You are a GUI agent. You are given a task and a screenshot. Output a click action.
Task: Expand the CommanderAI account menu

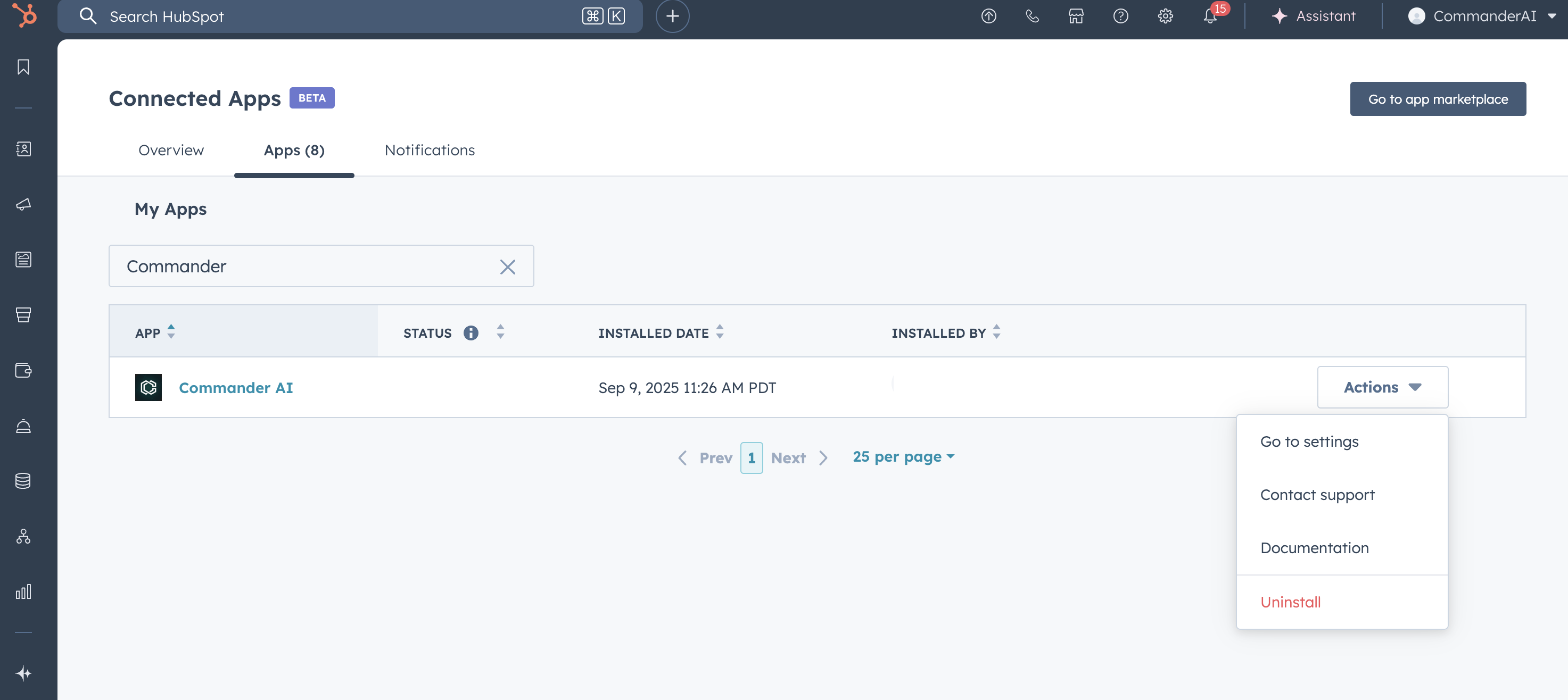[1483, 16]
